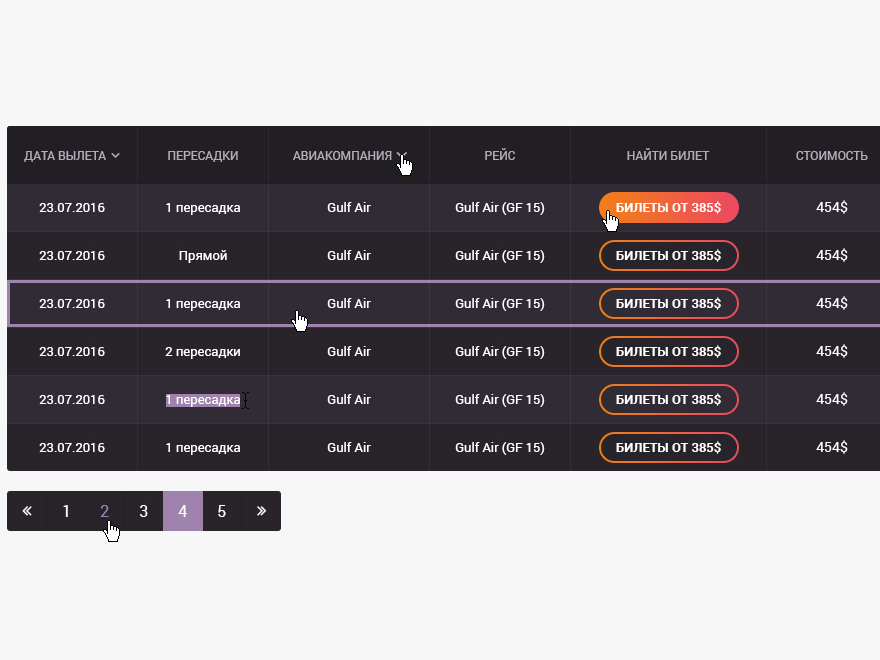Click the Пересадки column header
The image size is (880, 660).
coord(203,155)
